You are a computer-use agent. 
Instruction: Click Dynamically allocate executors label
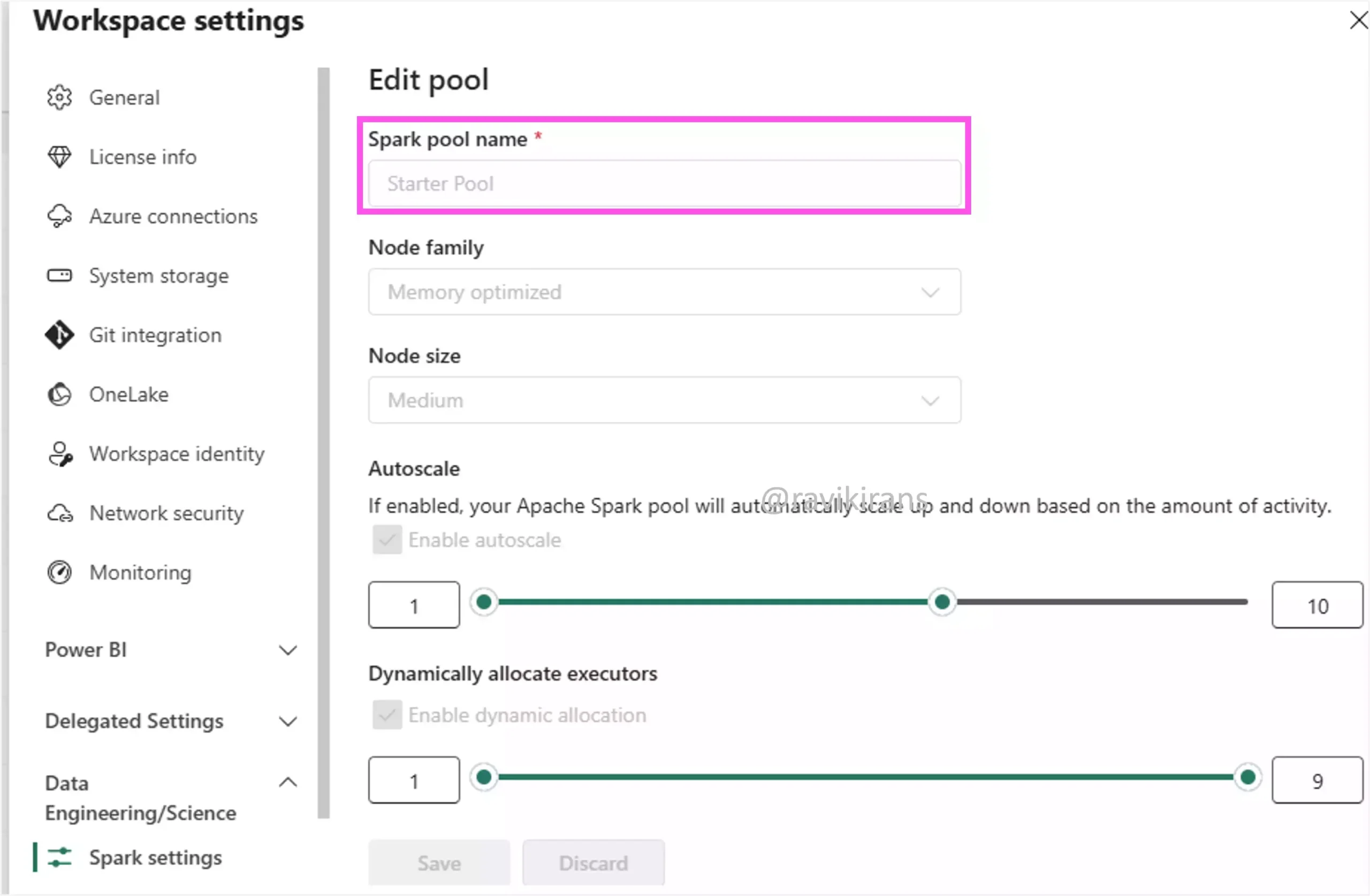coord(512,673)
